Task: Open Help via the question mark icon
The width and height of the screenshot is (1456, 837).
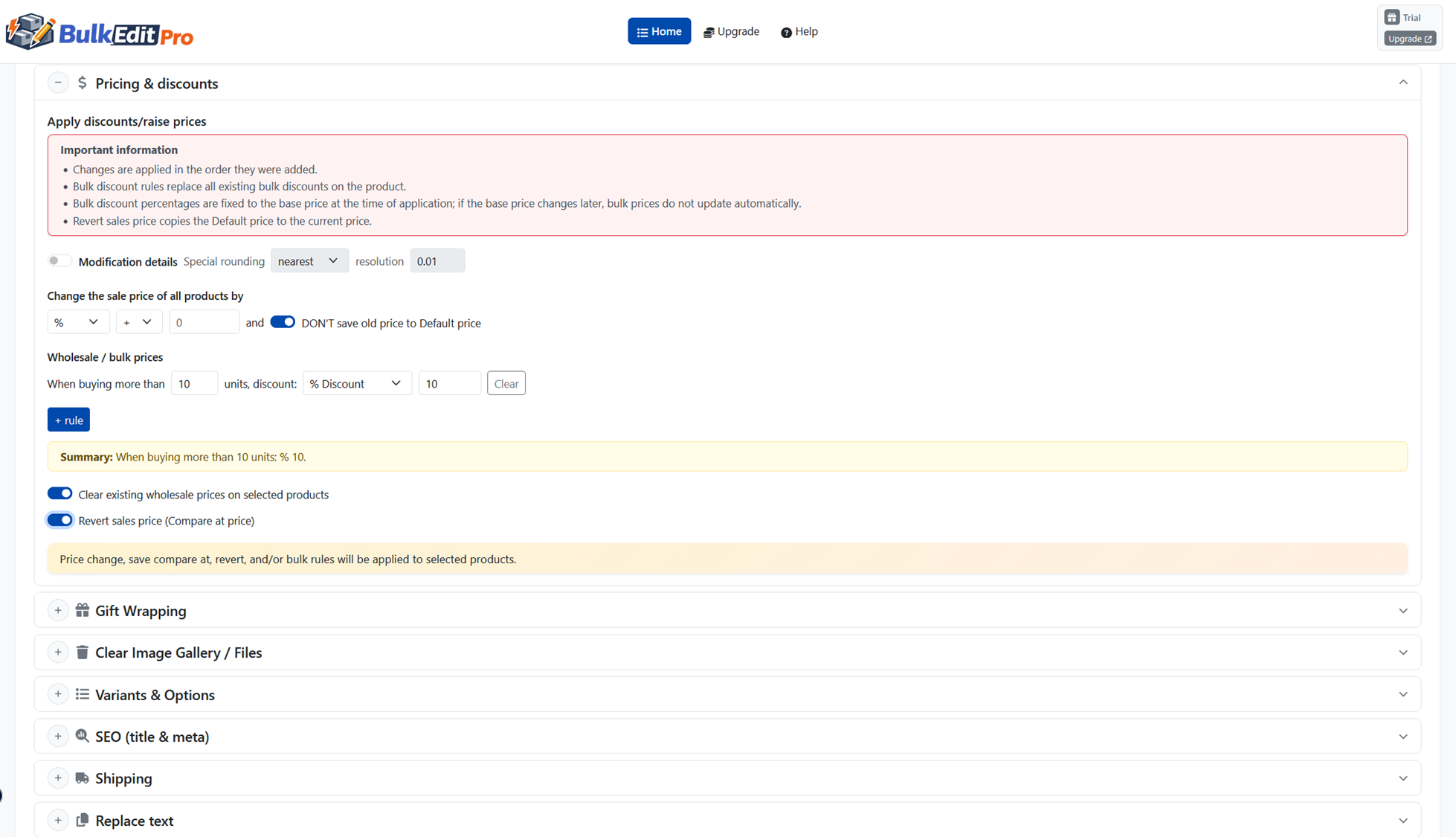Action: point(785,32)
